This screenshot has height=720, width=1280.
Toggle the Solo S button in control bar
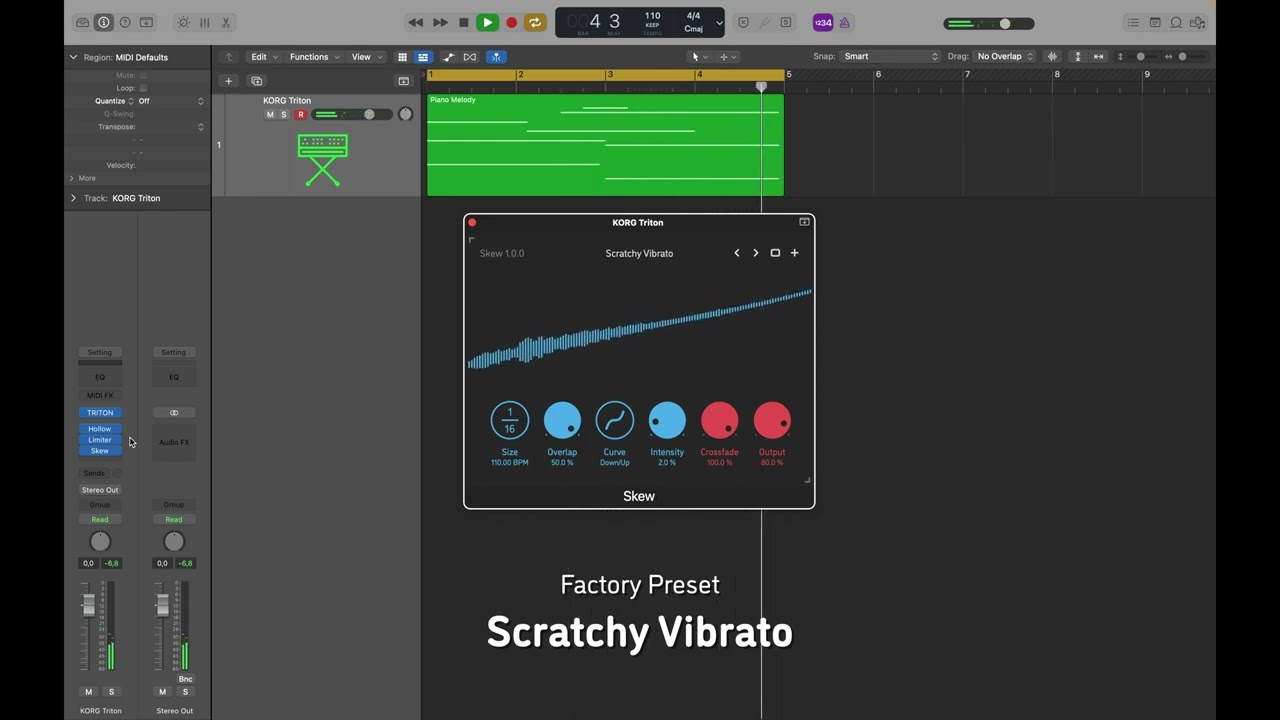tap(786, 22)
